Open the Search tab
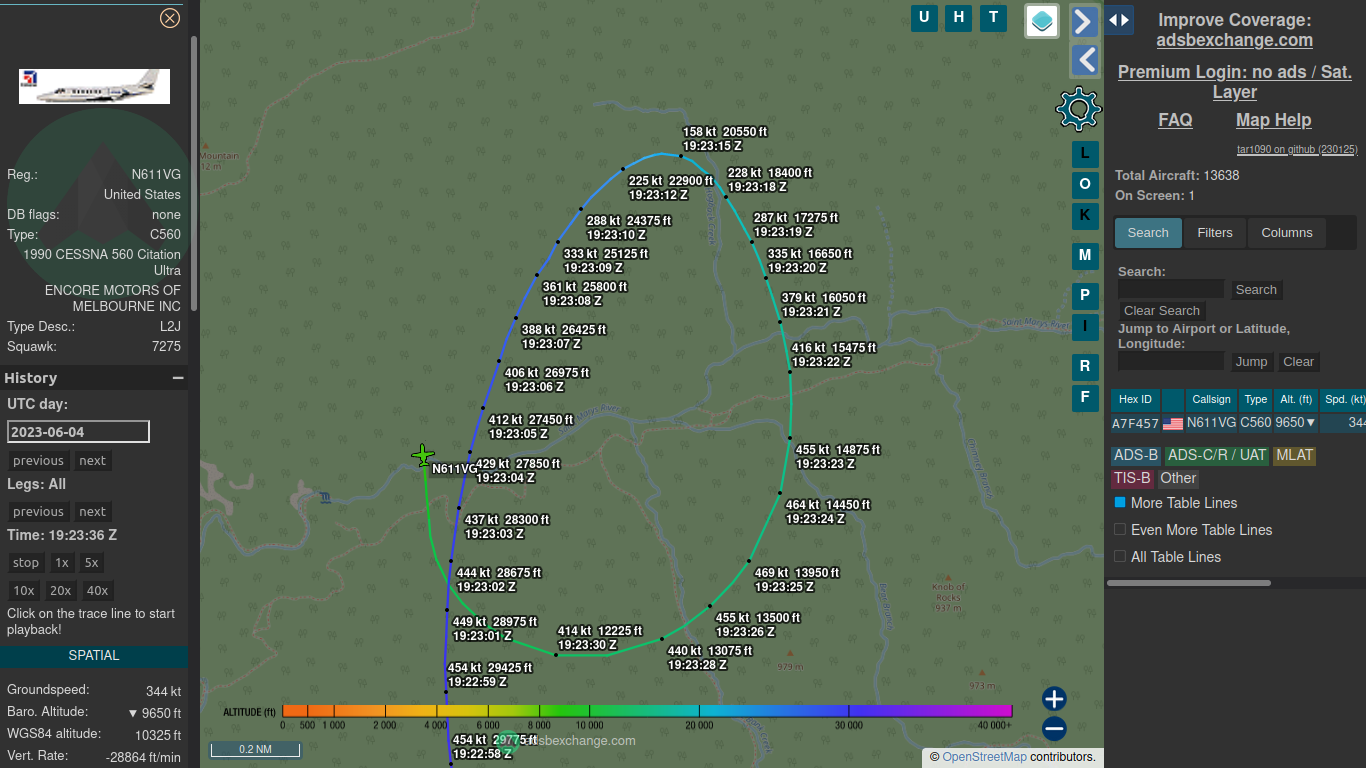This screenshot has width=1366, height=768. tap(1148, 233)
